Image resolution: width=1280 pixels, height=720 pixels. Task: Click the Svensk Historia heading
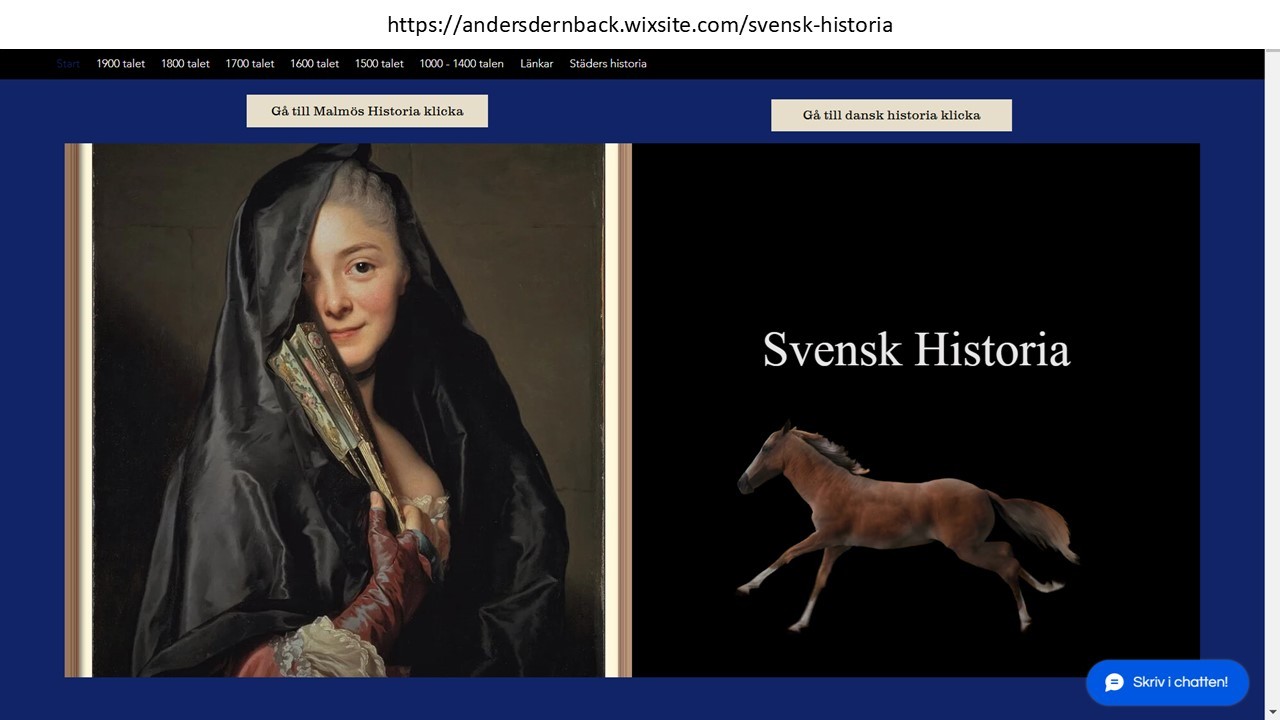pos(916,350)
